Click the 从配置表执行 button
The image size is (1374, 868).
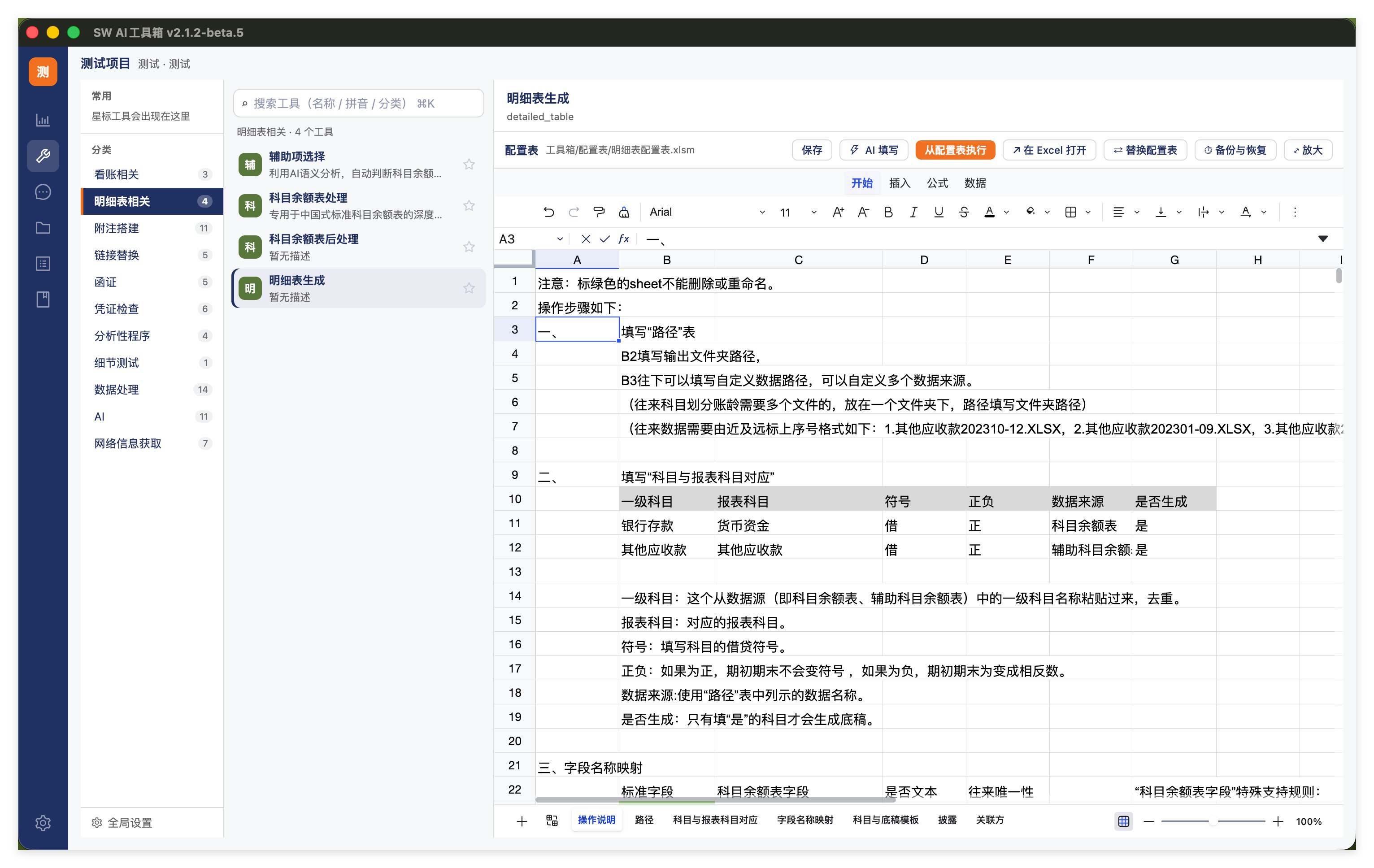pos(955,150)
